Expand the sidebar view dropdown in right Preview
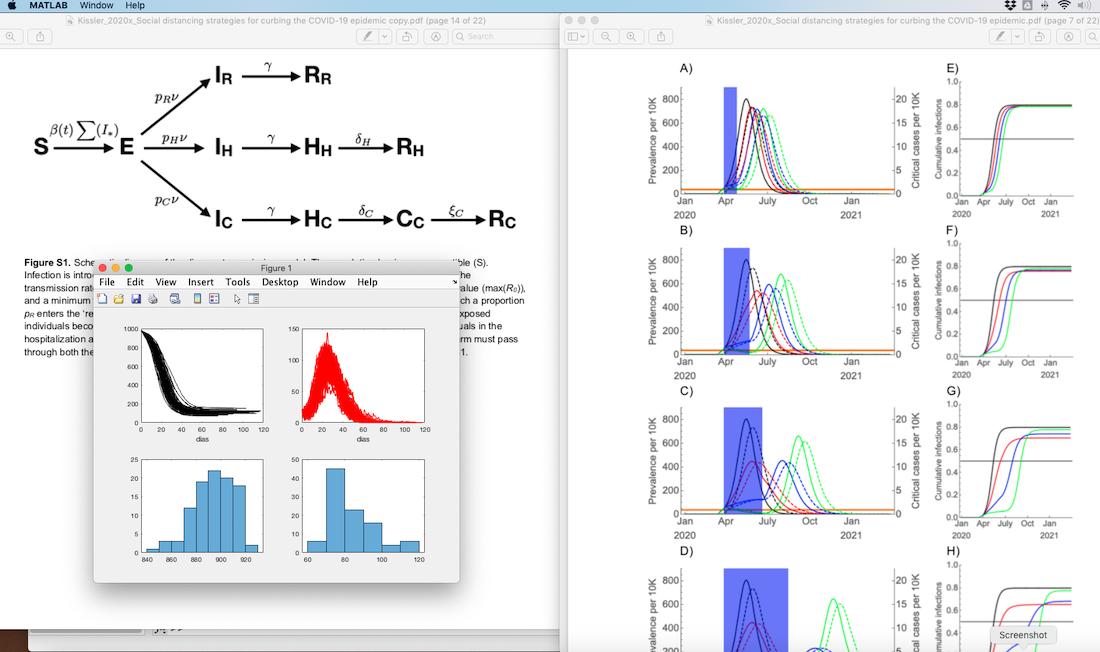The image size is (1100, 652). [576, 36]
